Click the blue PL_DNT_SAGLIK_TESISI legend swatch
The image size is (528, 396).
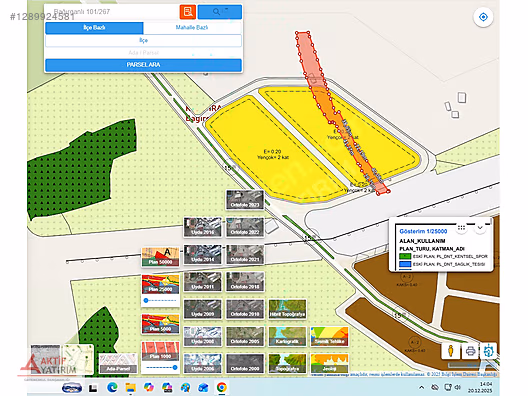point(405,264)
